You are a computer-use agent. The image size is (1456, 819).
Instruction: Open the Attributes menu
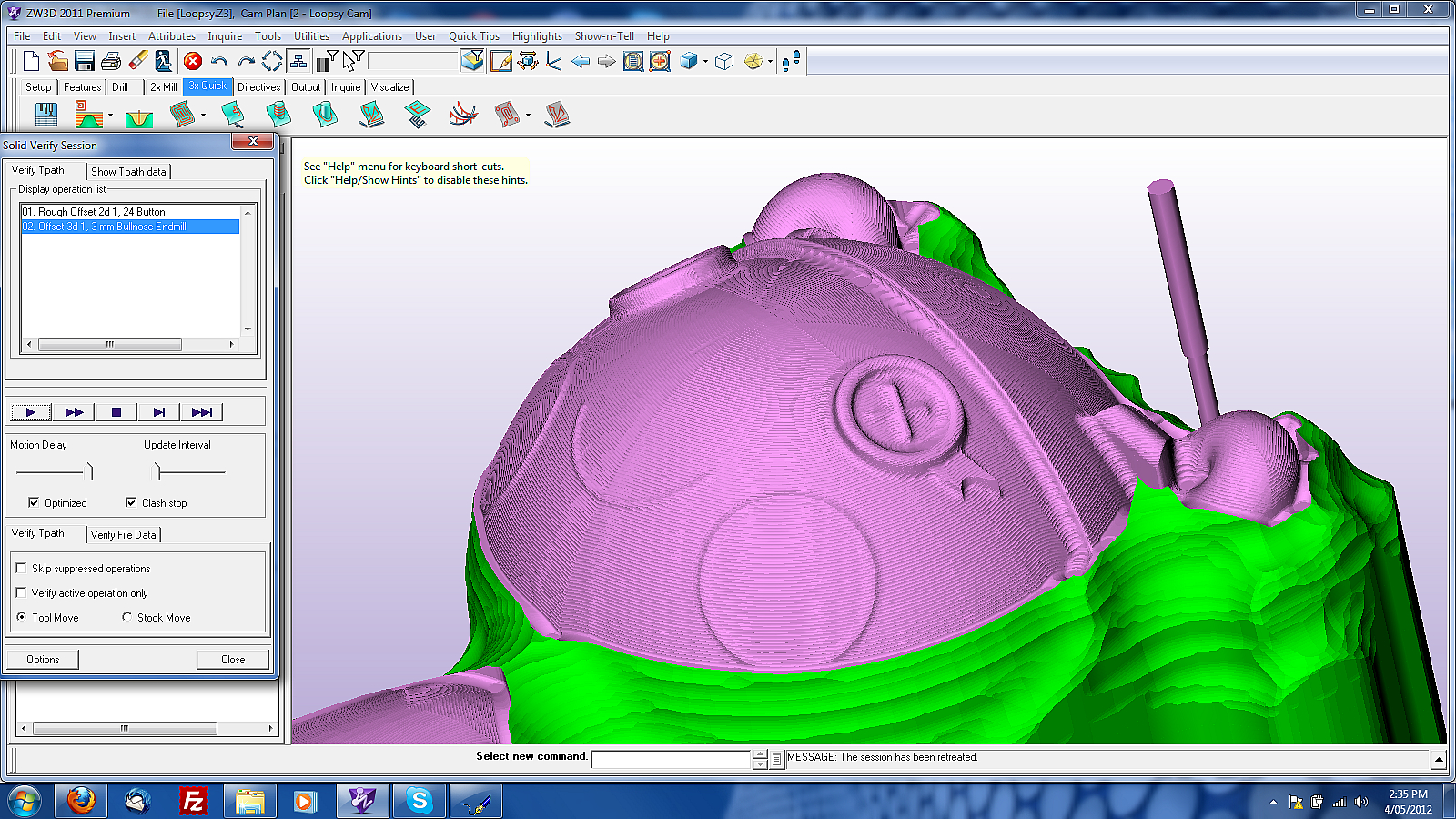tap(172, 36)
